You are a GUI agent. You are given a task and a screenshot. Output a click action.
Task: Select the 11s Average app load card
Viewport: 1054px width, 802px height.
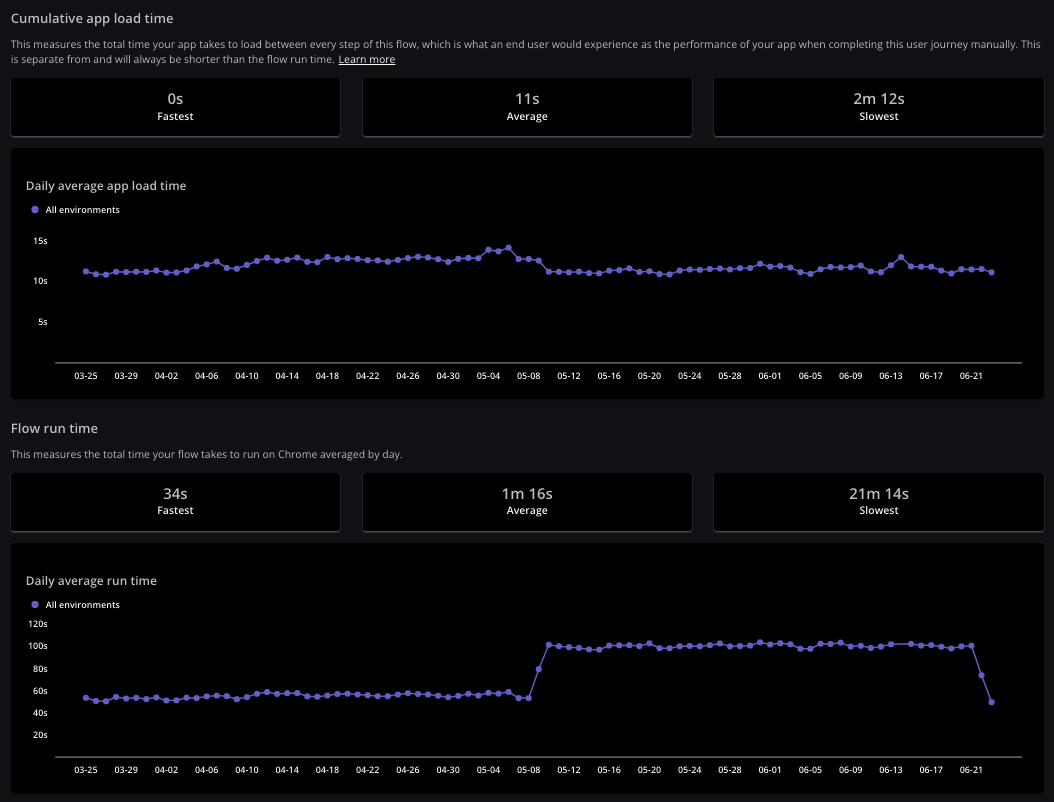527,107
